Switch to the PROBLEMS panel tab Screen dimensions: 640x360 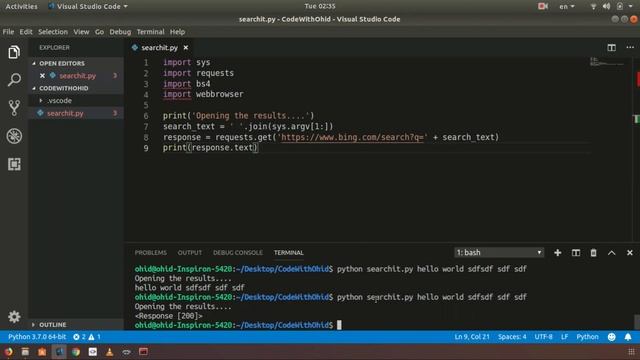click(151, 253)
